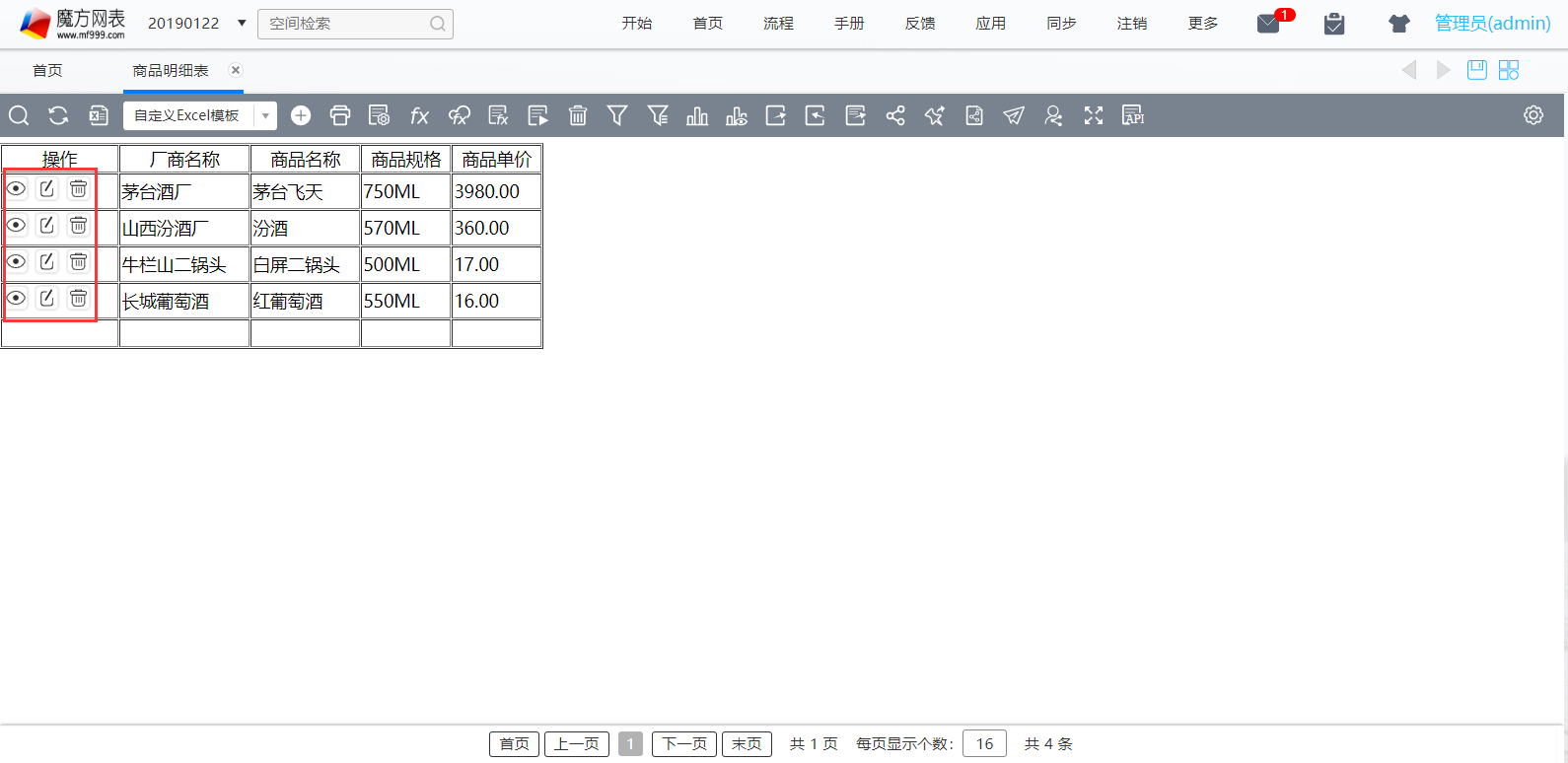
Task: Open the 开始 menu
Action: click(x=637, y=23)
